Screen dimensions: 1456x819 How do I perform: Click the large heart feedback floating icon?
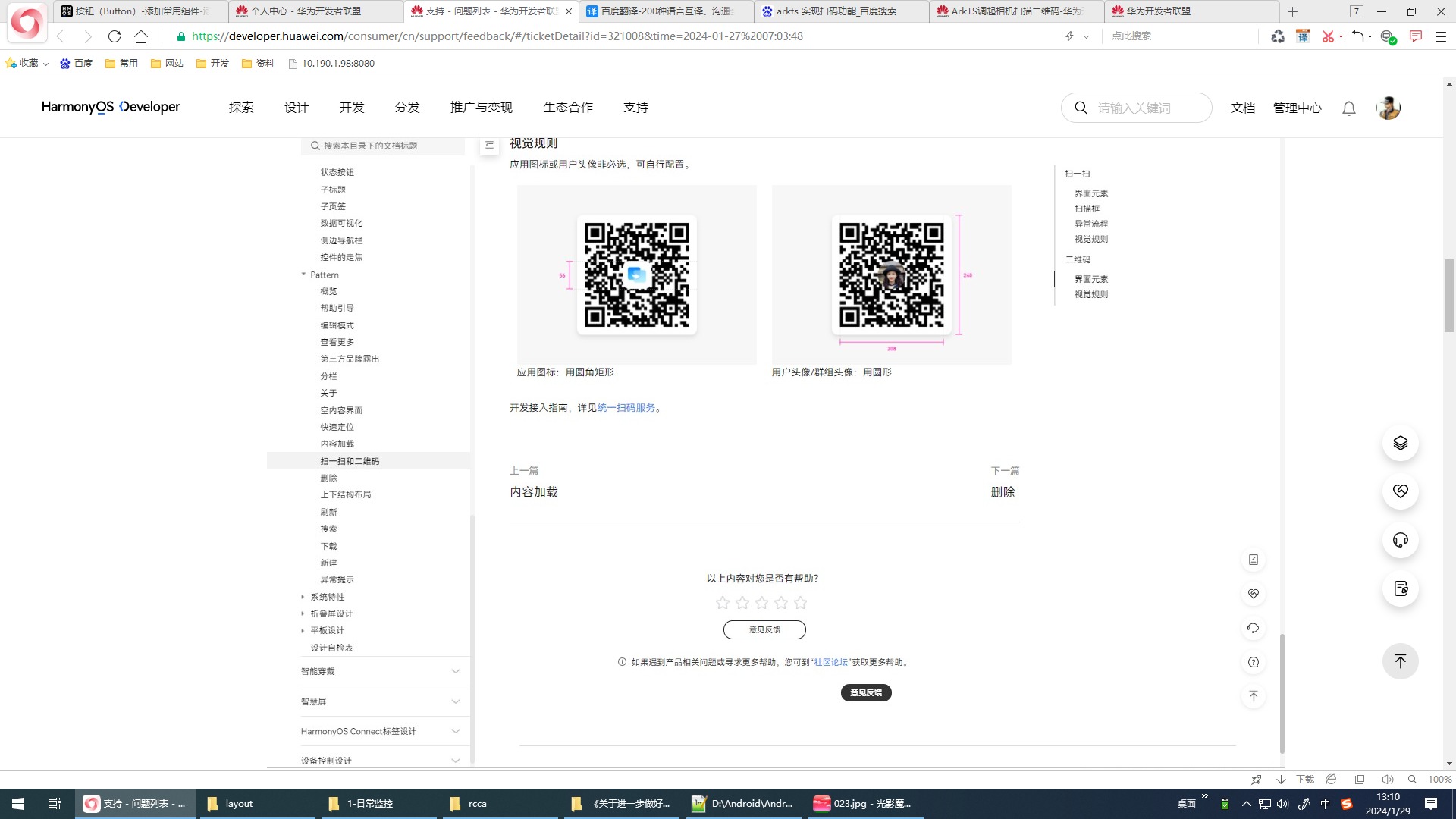point(1401,491)
